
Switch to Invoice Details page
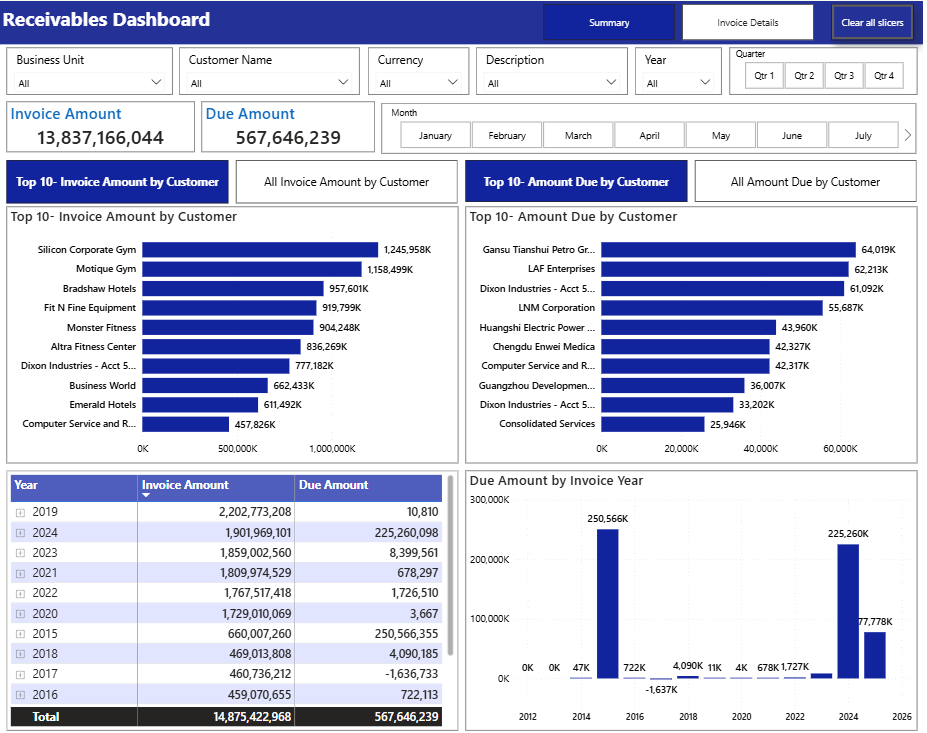(x=748, y=22)
